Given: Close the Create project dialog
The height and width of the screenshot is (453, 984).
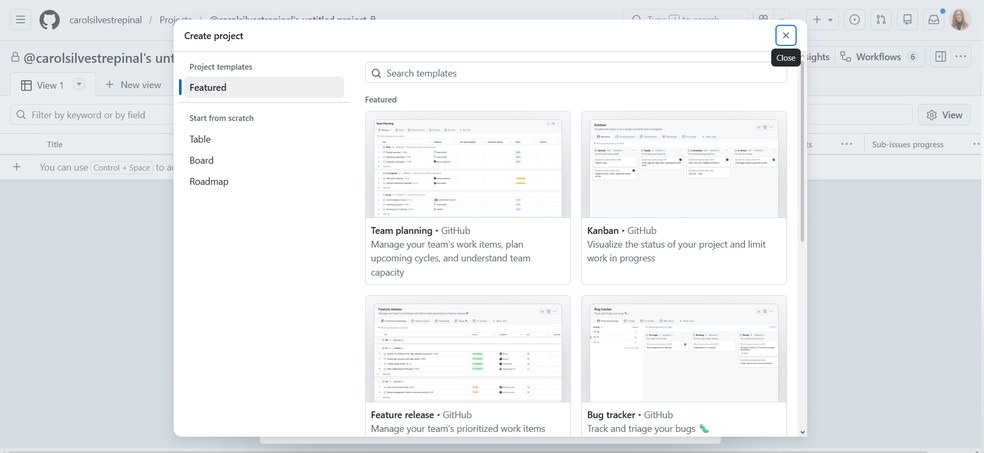Looking at the screenshot, I should pos(786,36).
